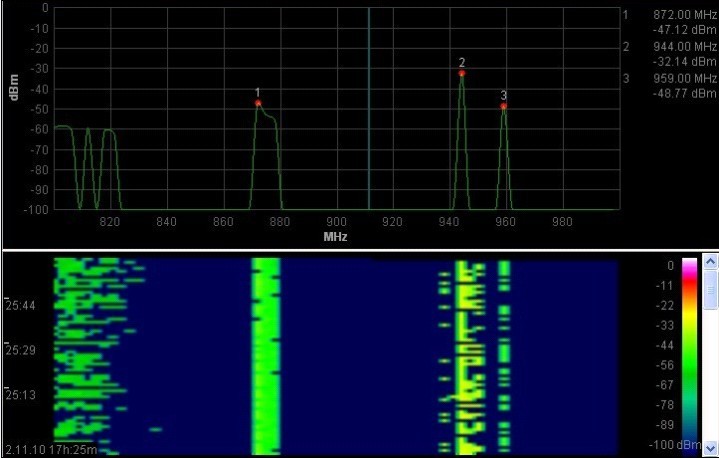719x458 pixels.
Task: Click the color scale gradient bar
Action: click(x=689, y=355)
